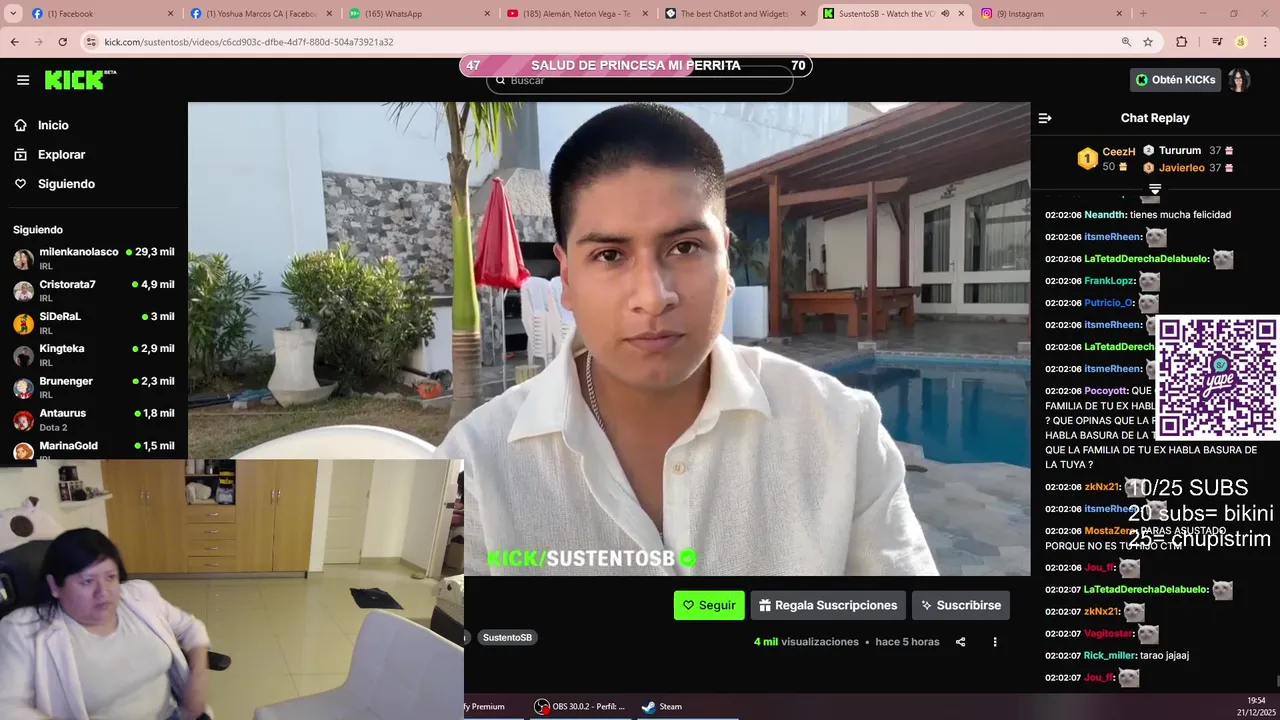Open MarinaGold followed channel
1280x720 pixels.
pos(94,449)
